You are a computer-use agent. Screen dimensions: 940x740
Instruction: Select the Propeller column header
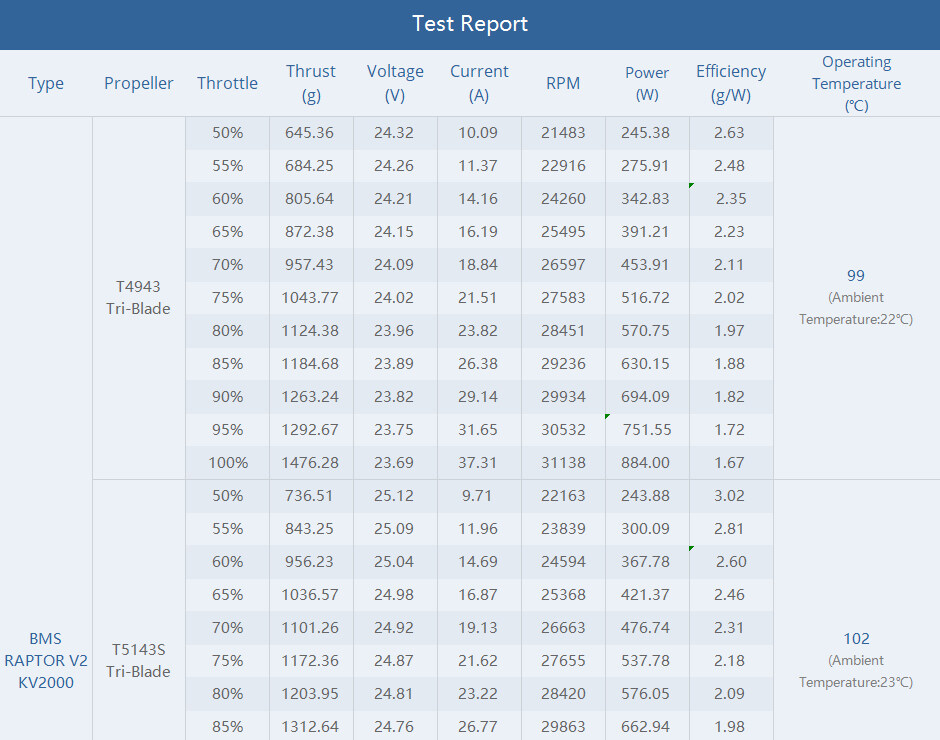[139, 83]
